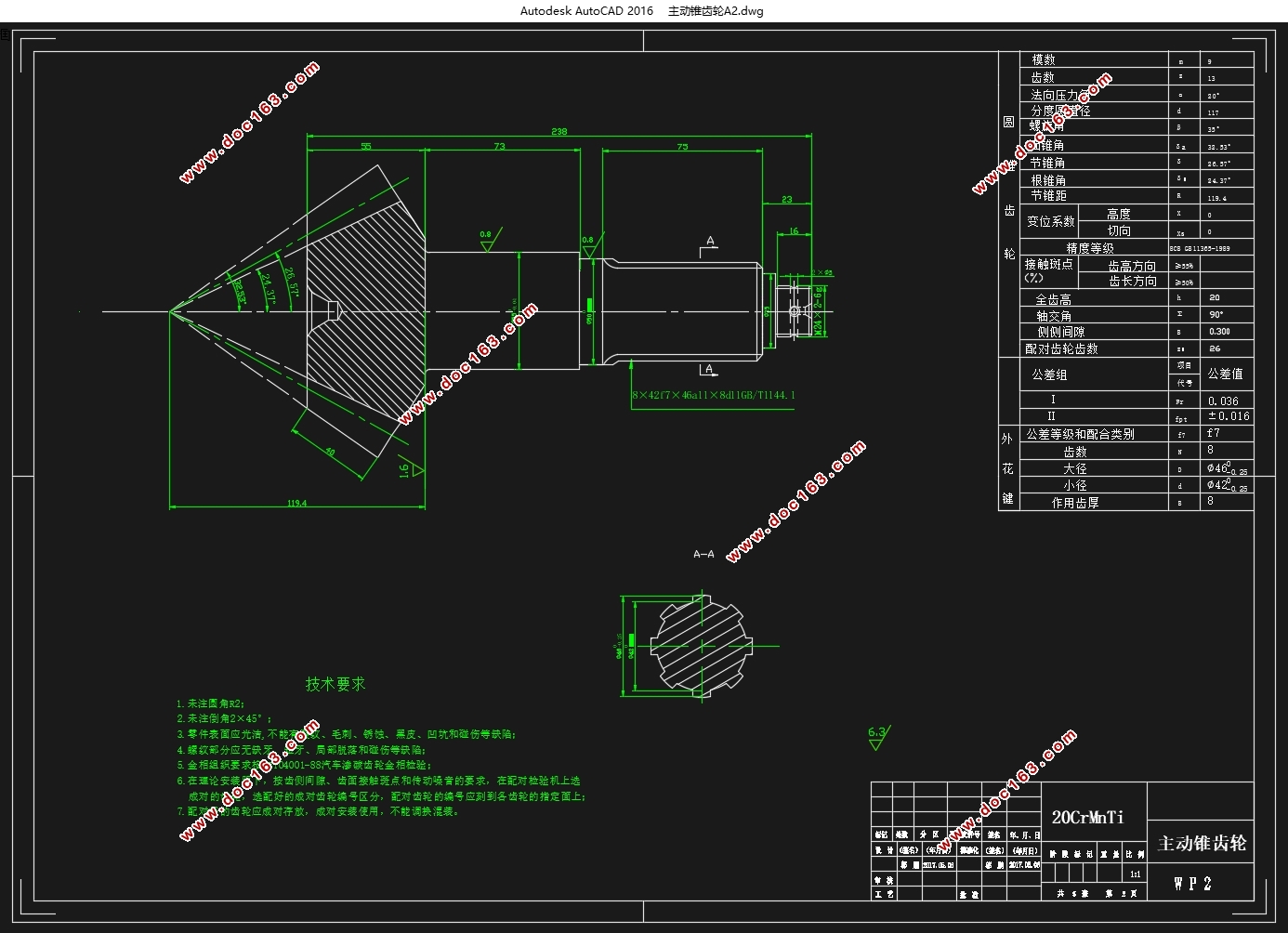This screenshot has width=1288, height=933.
Task: Select the upper section marker A
Action: (708, 244)
